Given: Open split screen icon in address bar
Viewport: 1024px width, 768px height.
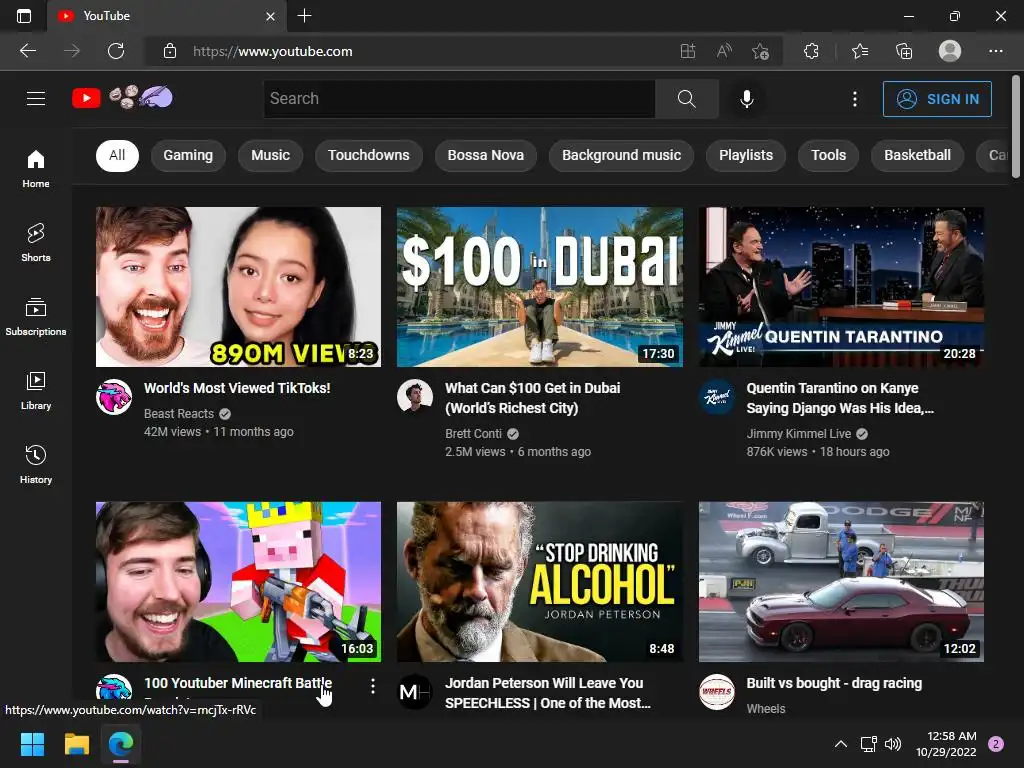Looking at the screenshot, I should 688,51.
